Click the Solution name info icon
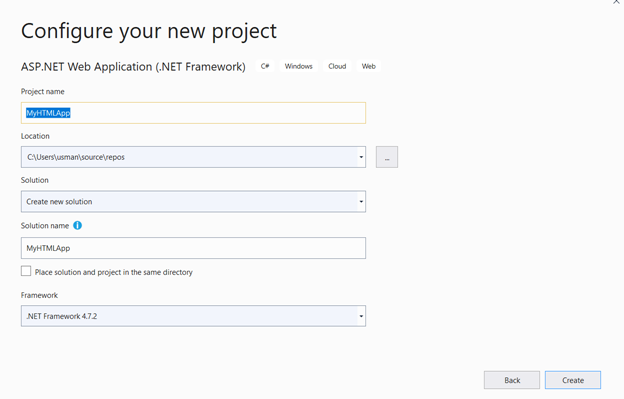The image size is (624, 399). coord(78,226)
